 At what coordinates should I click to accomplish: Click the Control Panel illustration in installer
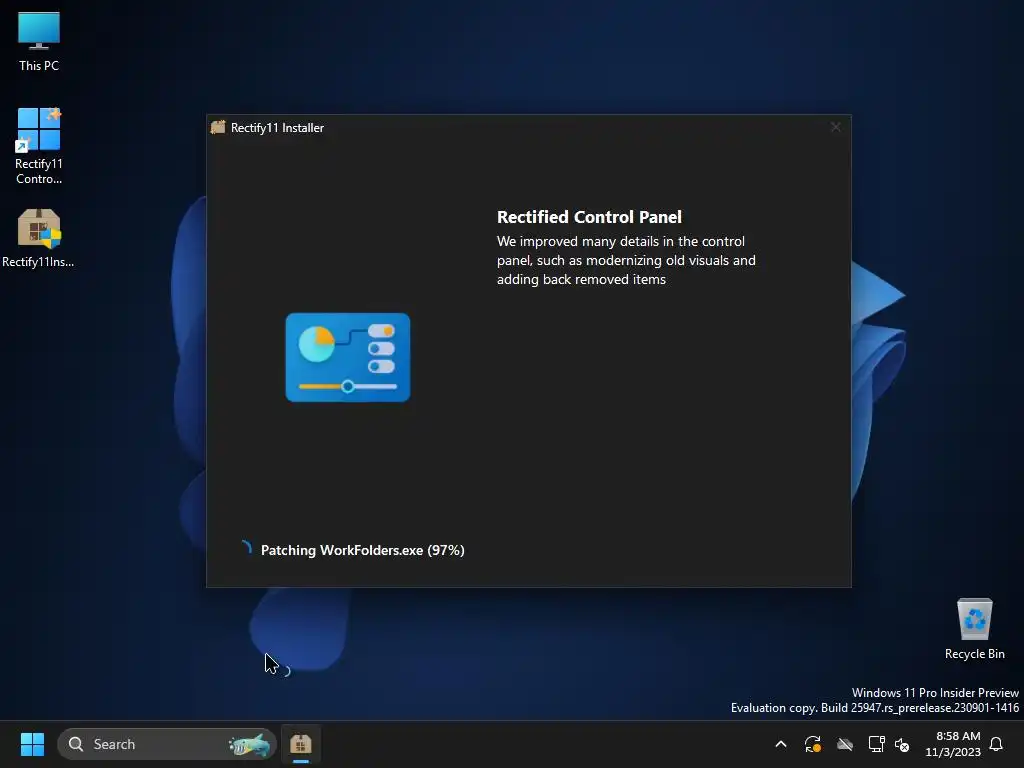coord(347,357)
